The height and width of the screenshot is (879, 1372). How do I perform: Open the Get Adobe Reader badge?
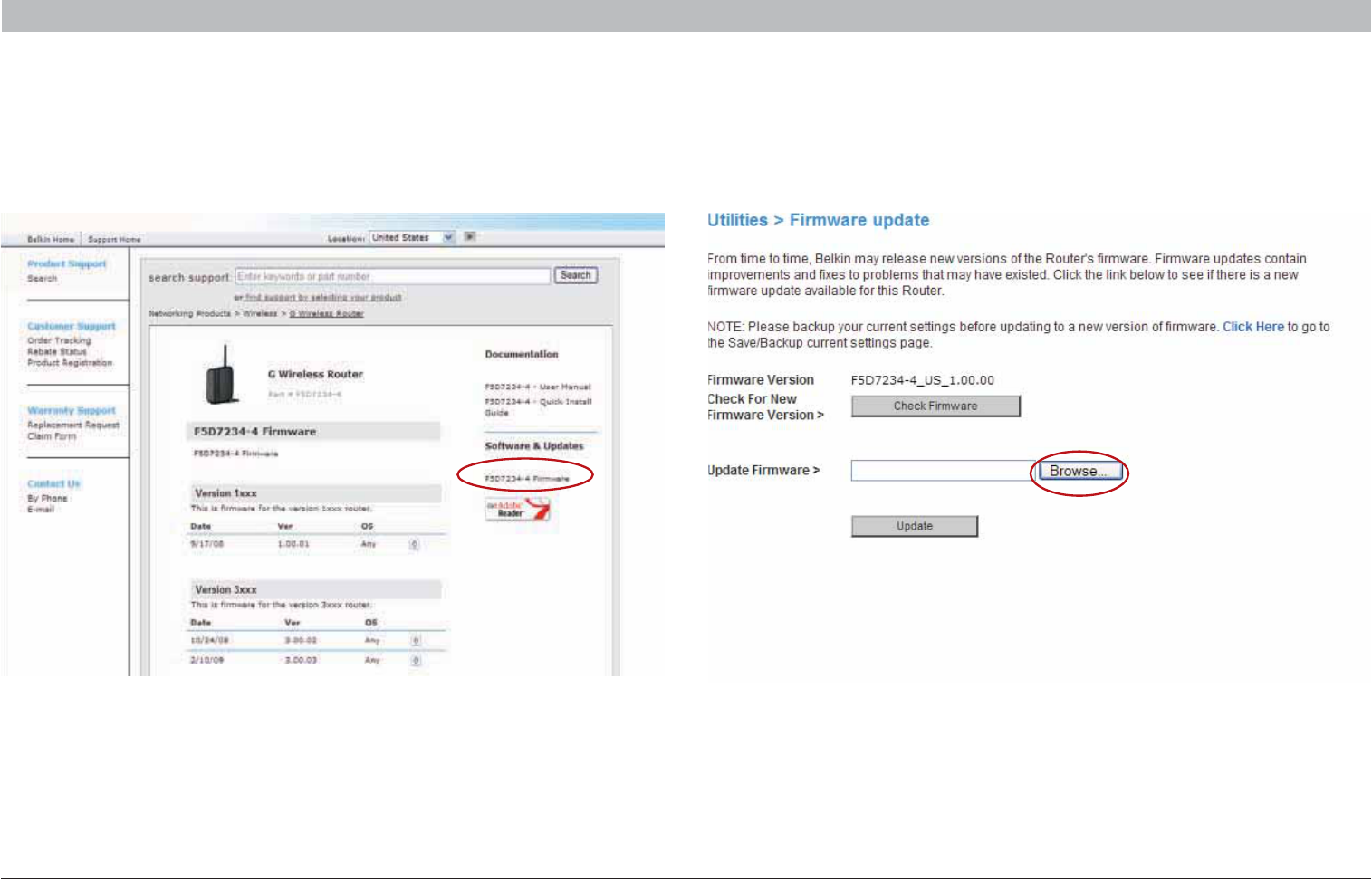pos(517,510)
